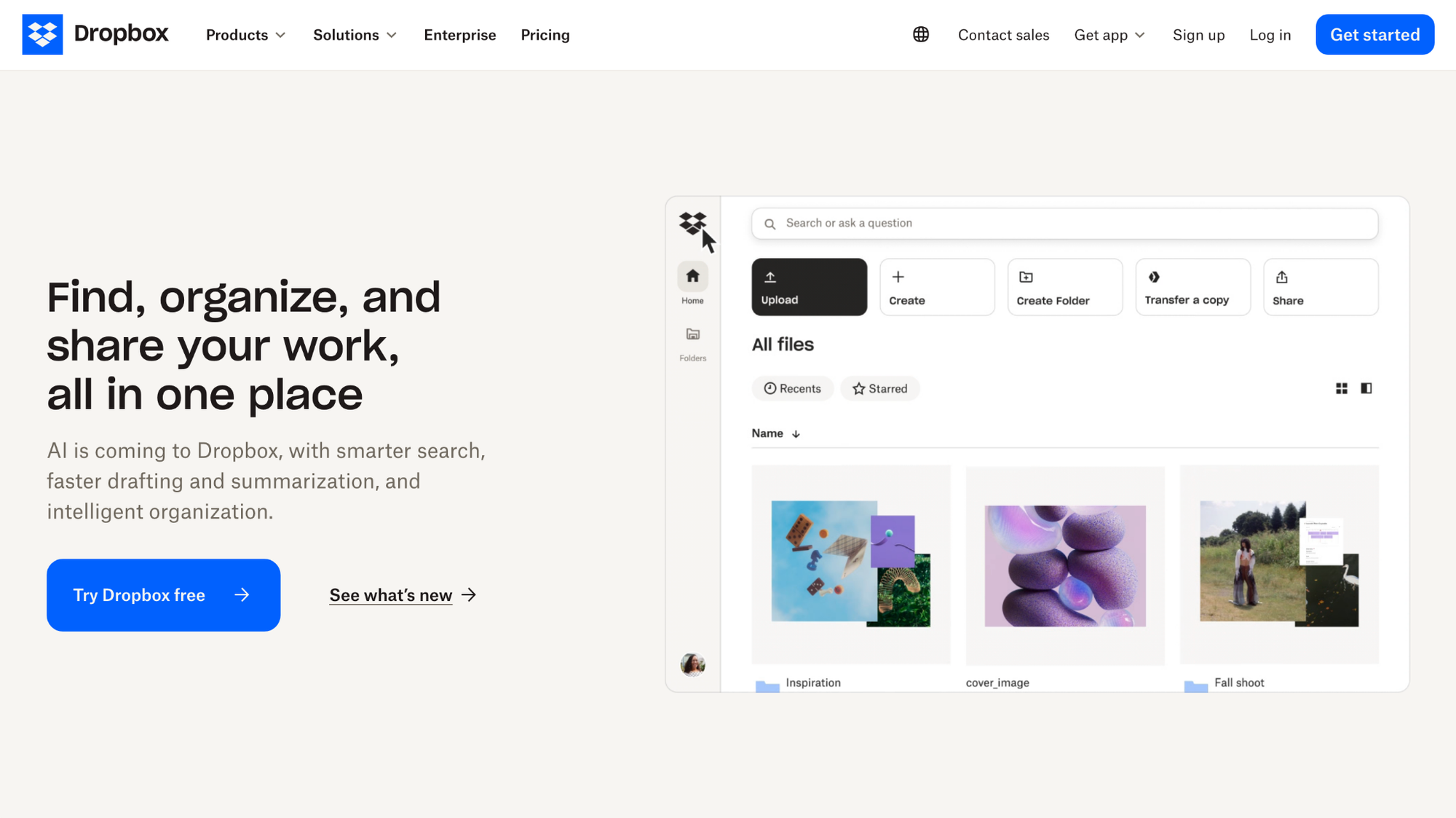Filter by Recents chip

pyautogui.click(x=792, y=388)
